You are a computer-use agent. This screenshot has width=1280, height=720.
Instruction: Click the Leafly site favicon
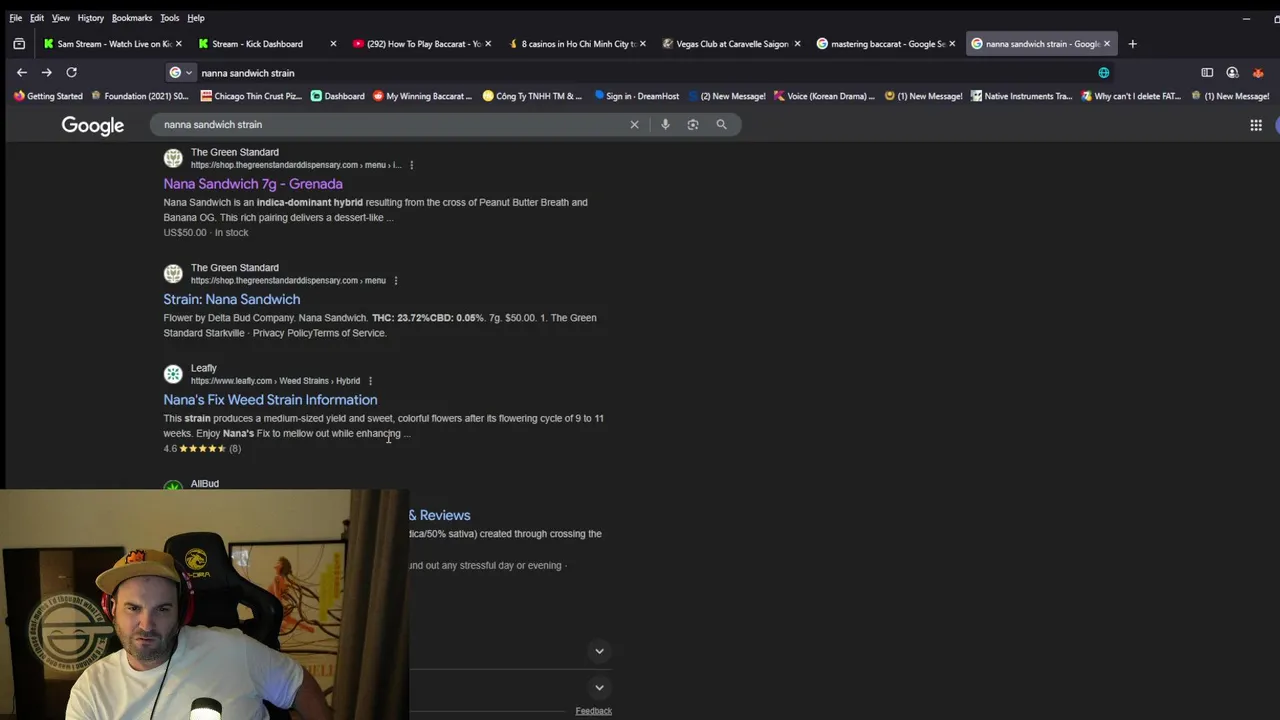click(173, 374)
